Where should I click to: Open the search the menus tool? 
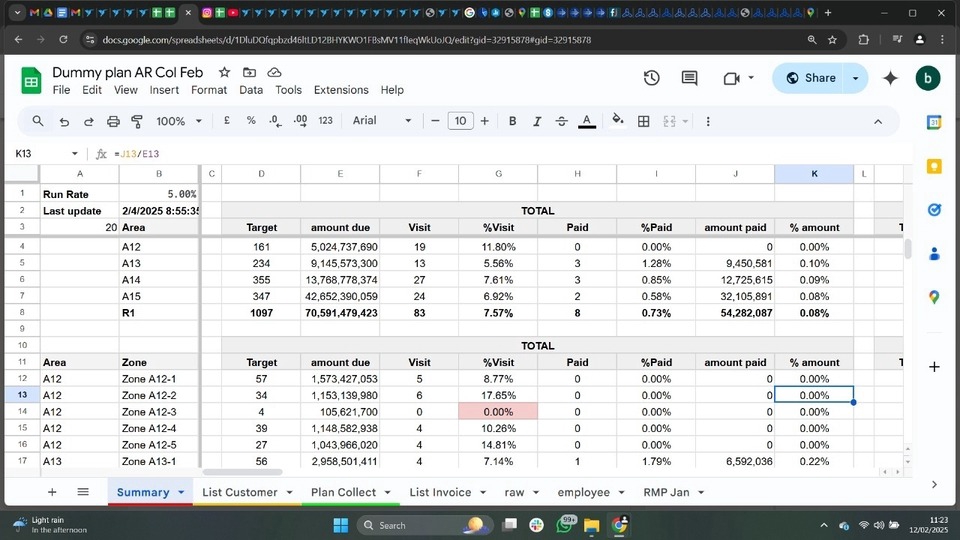pyautogui.click(x=38, y=121)
